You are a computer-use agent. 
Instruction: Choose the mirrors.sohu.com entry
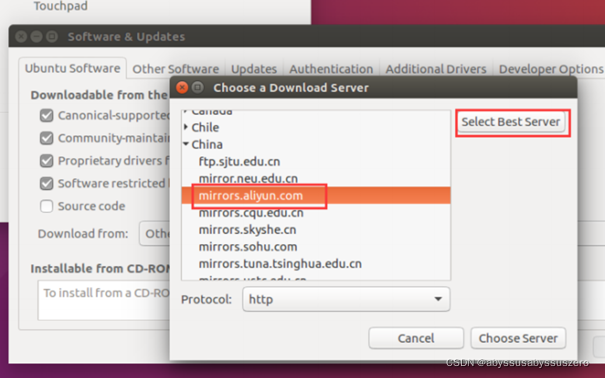[248, 246]
